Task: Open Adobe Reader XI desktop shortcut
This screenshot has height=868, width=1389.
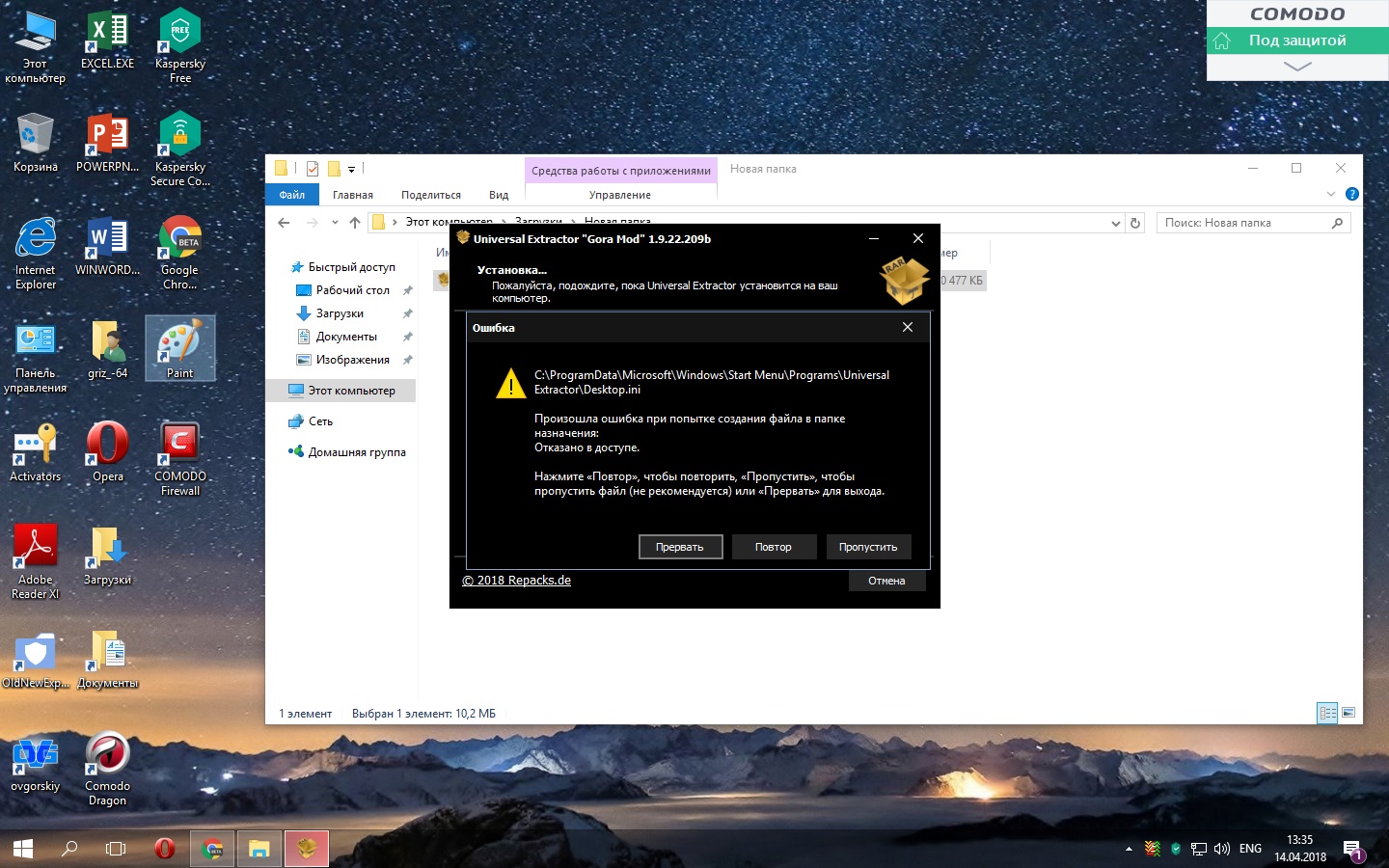Action: (x=36, y=561)
